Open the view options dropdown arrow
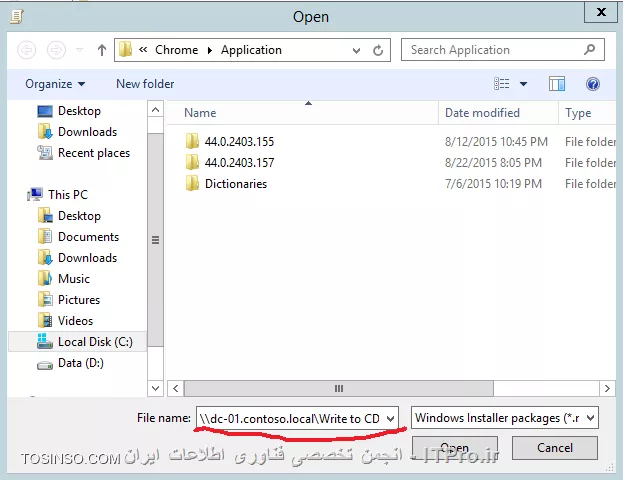The width and height of the screenshot is (623, 480). coord(524,84)
